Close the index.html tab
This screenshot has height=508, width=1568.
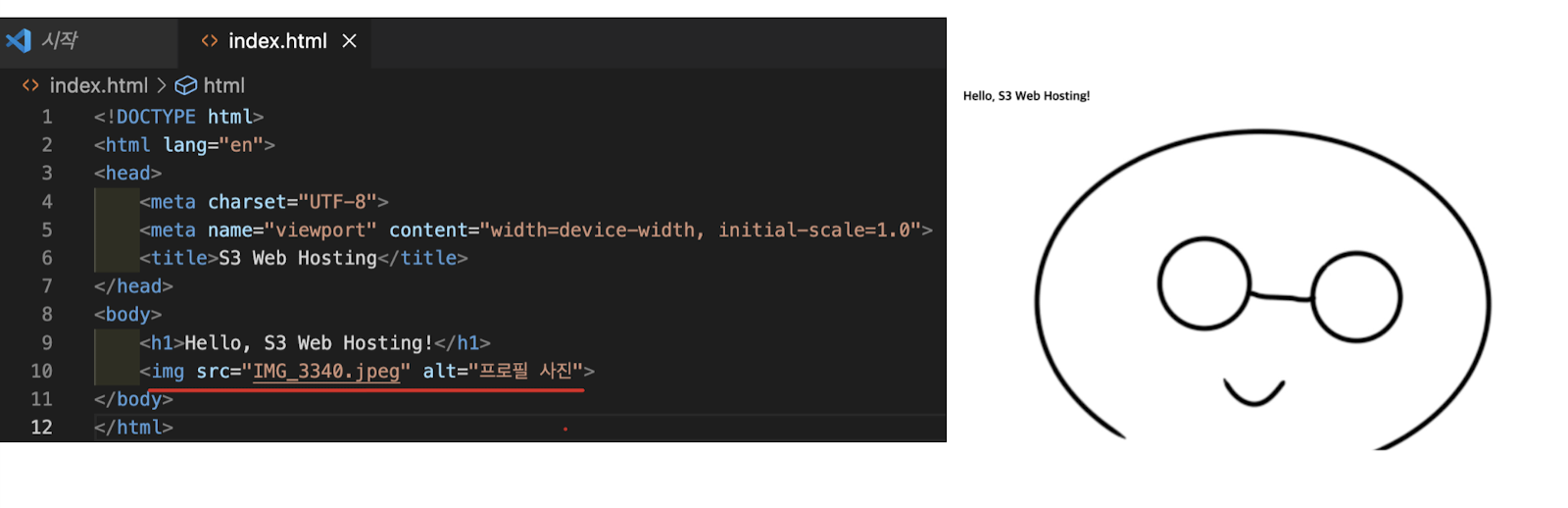coord(350,41)
